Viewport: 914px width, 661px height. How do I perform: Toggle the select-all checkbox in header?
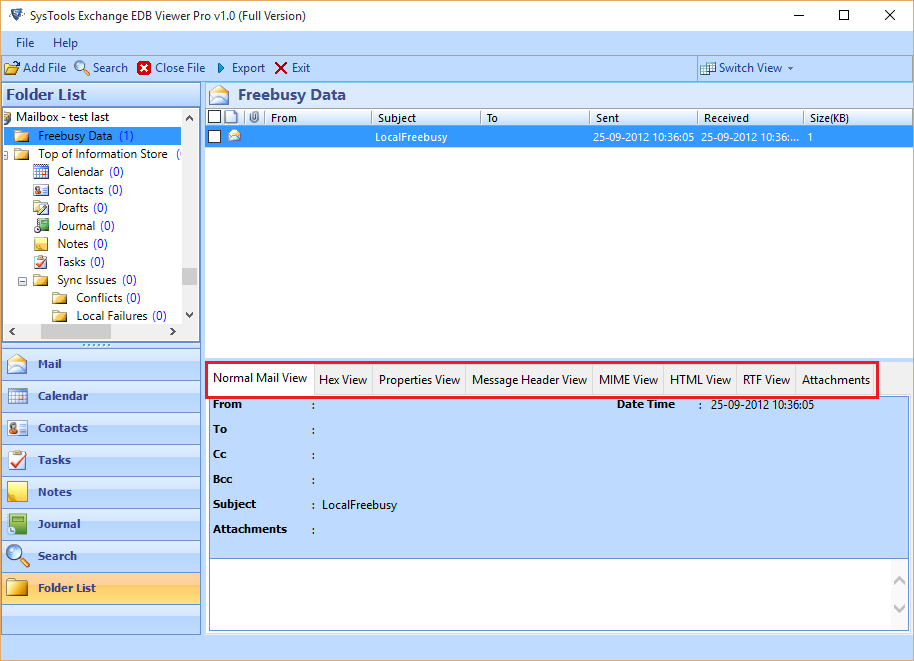[x=215, y=117]
